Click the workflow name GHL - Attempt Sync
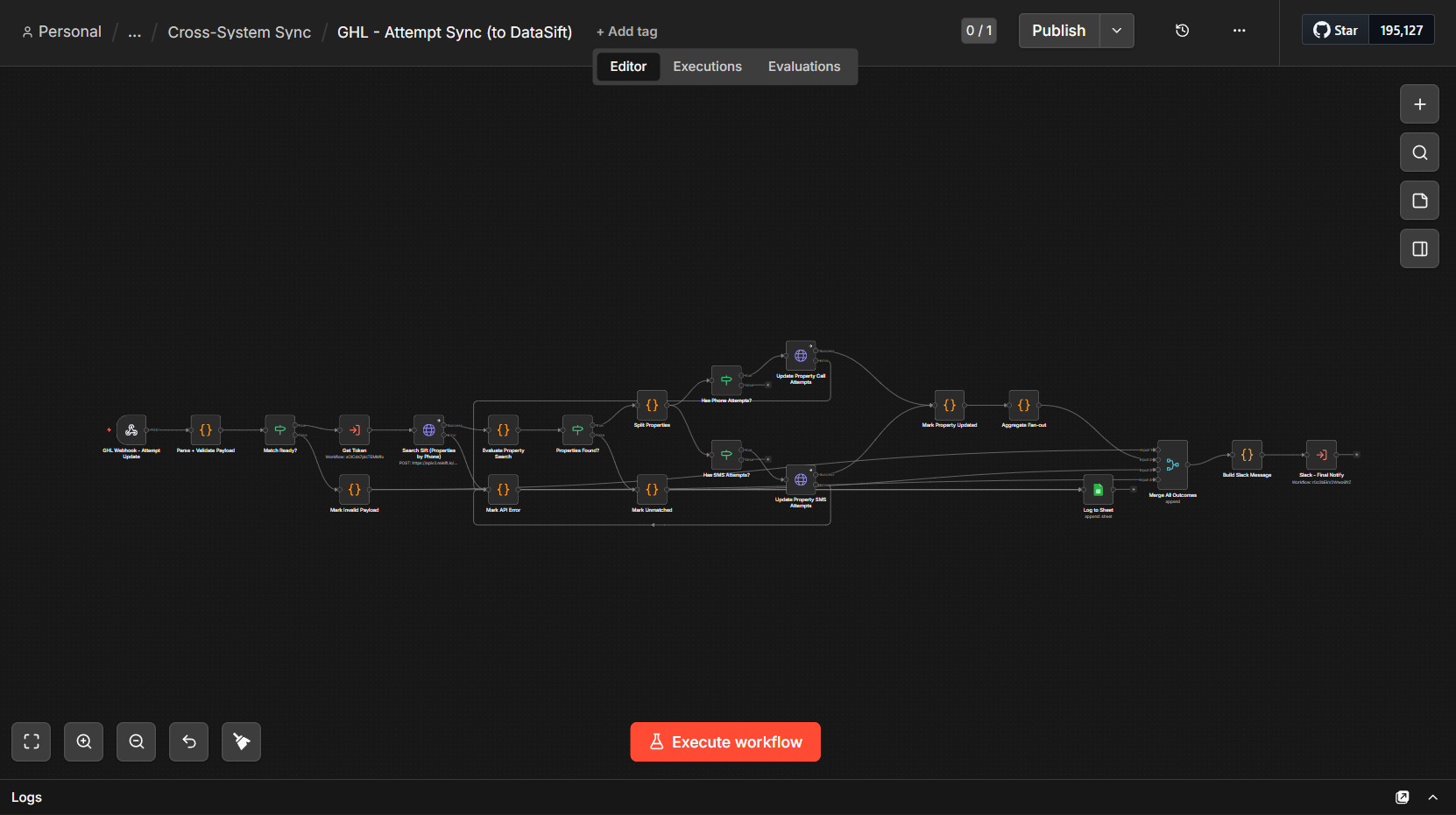Screen dimensions: 1456x815 point(455,32)
